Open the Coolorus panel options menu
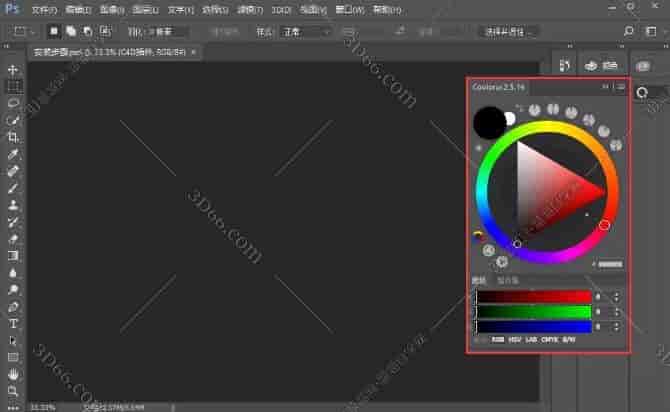 click(x=620, y=87)
